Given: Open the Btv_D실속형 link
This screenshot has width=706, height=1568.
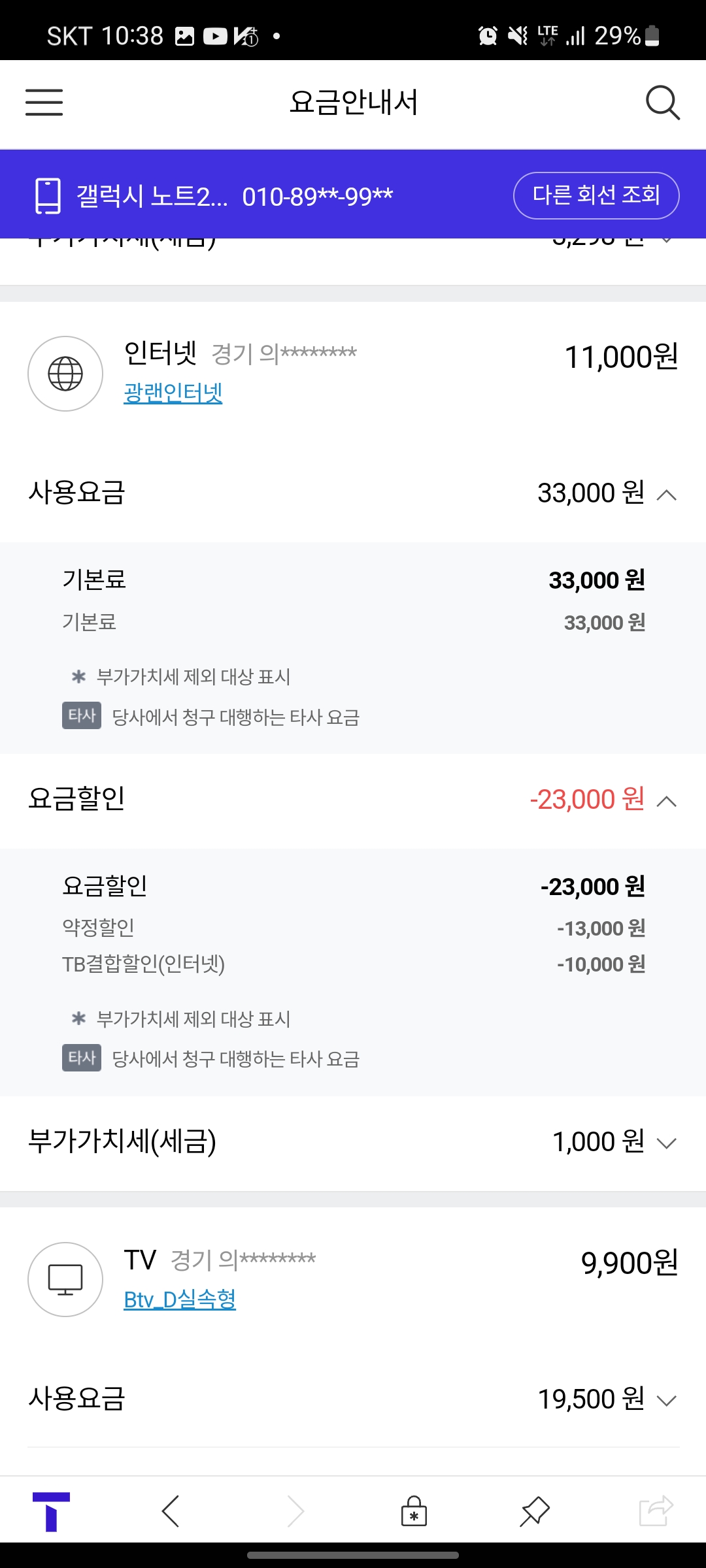Looking at the screenshot, I should click(x=180, y=1299).
